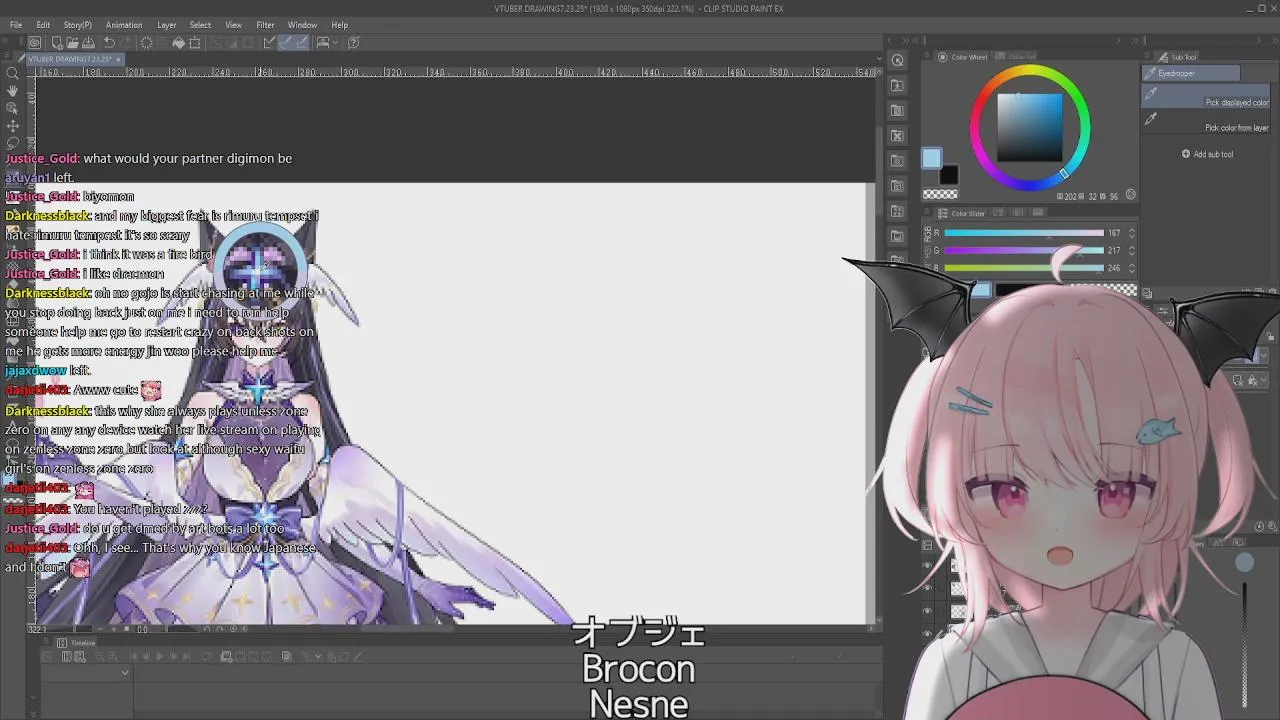This screenshot has height=720, width=1280.
Task: Click the eyedropper icon for Pick displayed color
Action: point(1150,93)
